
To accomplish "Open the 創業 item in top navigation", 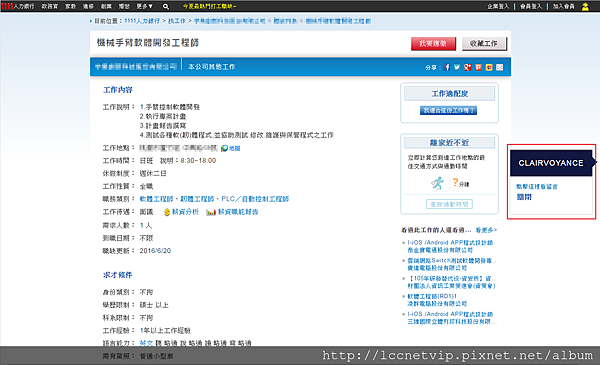I will coord(106,6).
